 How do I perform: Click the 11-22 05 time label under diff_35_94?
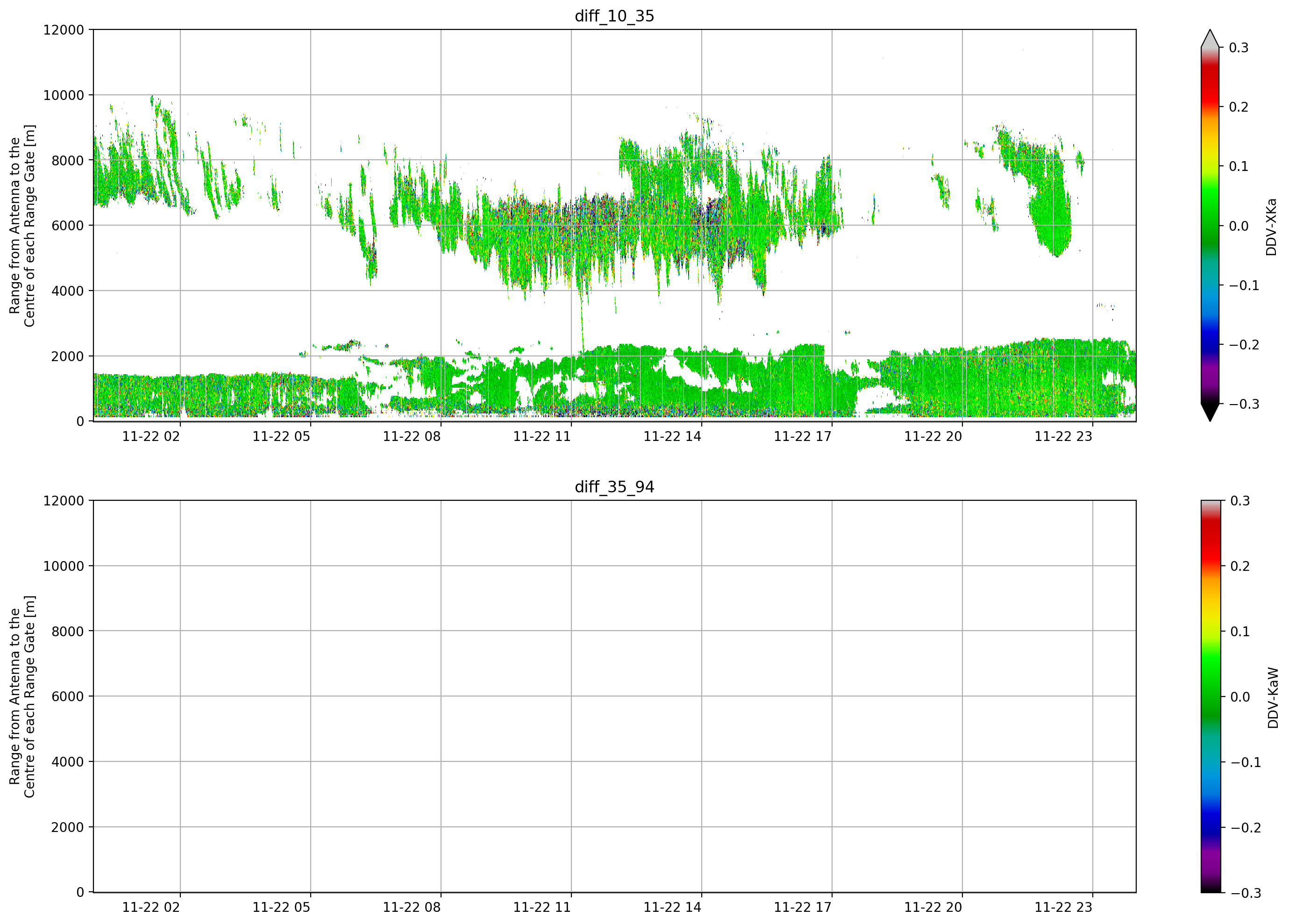pyautogui.click(x=281, y=908)
